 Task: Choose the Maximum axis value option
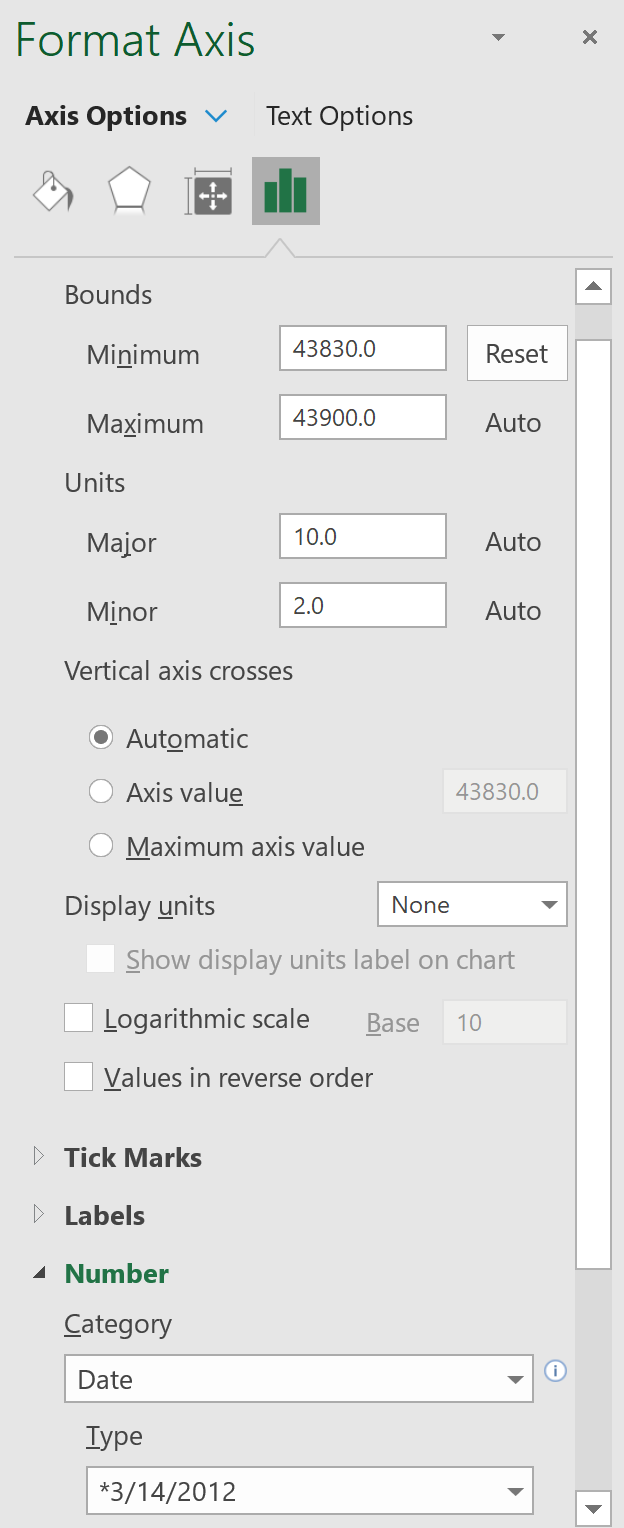tap(101, 846)
